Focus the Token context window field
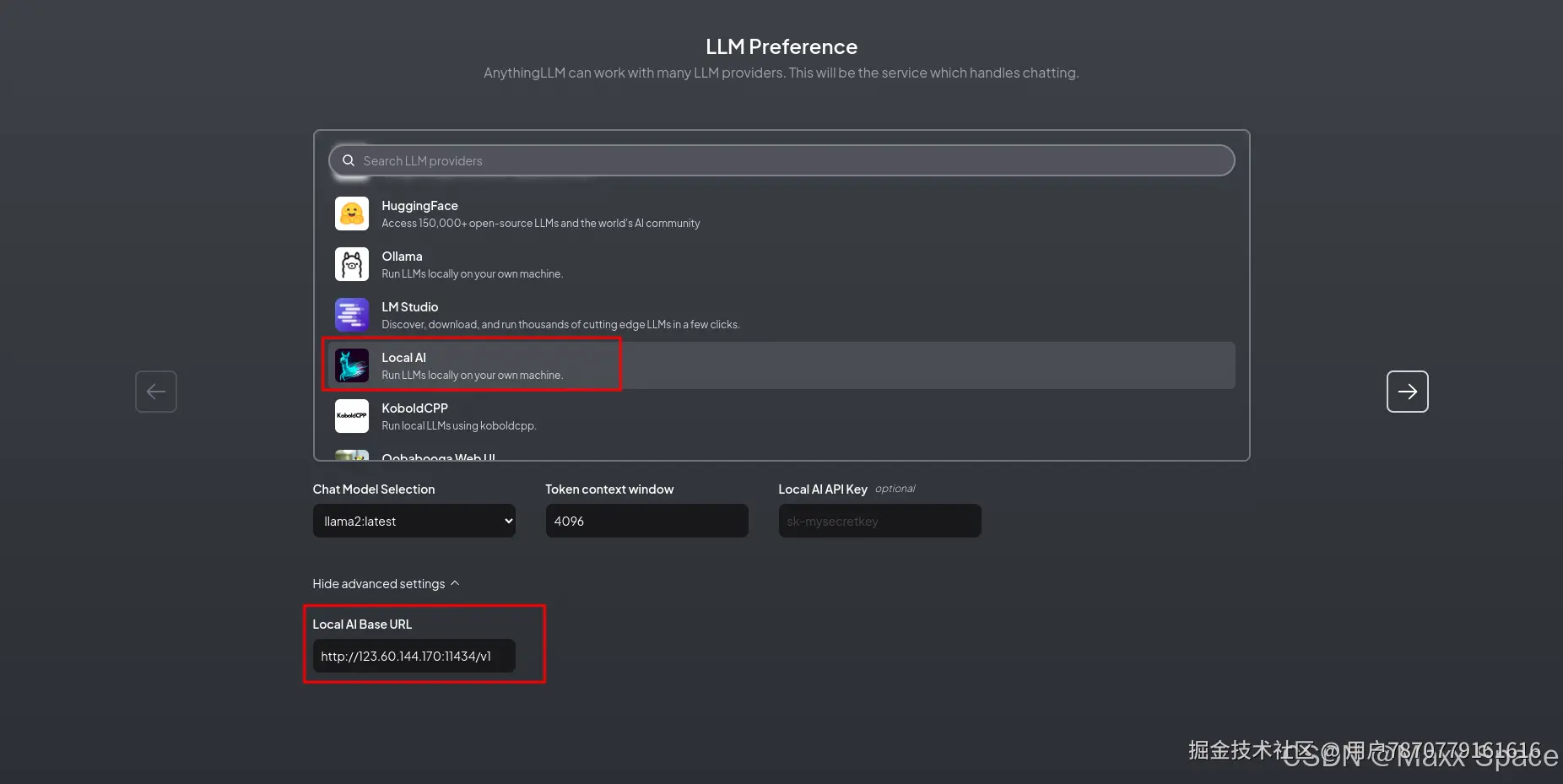Viewport: 1563px width, 784px height. [646, 521]
